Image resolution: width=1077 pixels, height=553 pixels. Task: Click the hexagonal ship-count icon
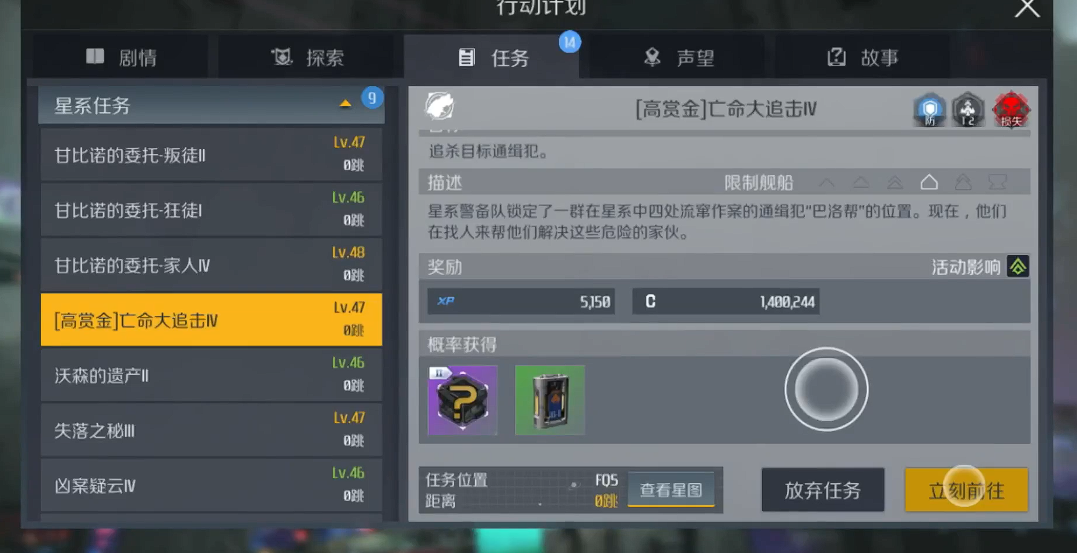968,110
